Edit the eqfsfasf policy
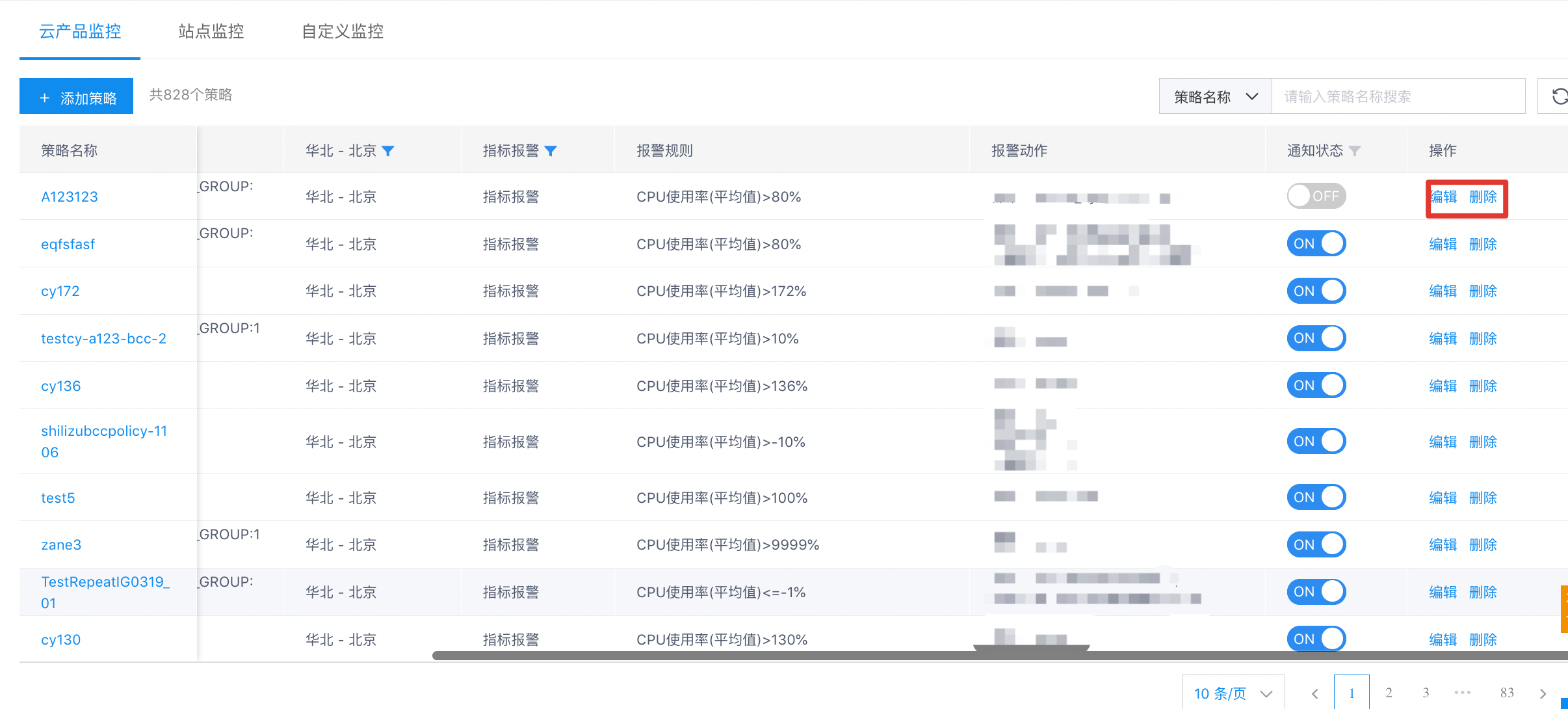Screen dimensions: 1568x709 (x=1443, y=244)
